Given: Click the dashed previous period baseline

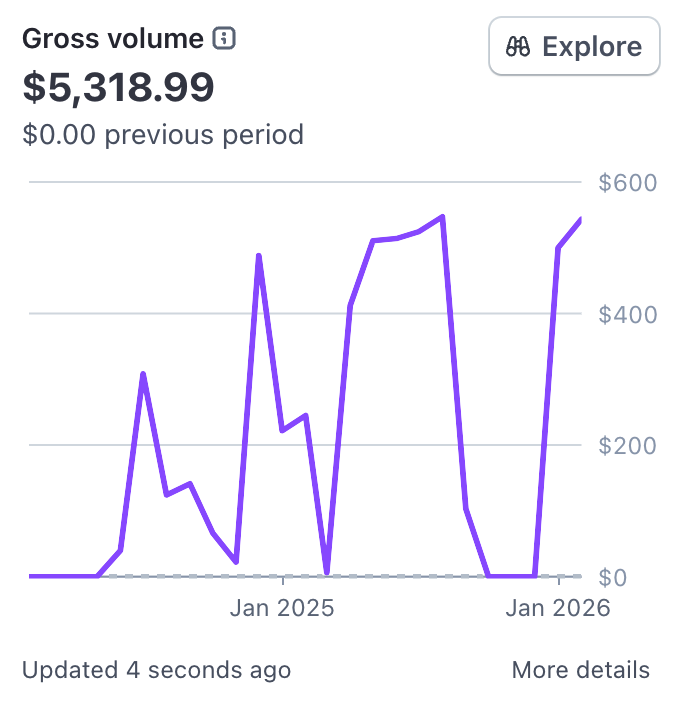Looking at the screenshot, I should (x=400, y=576).
